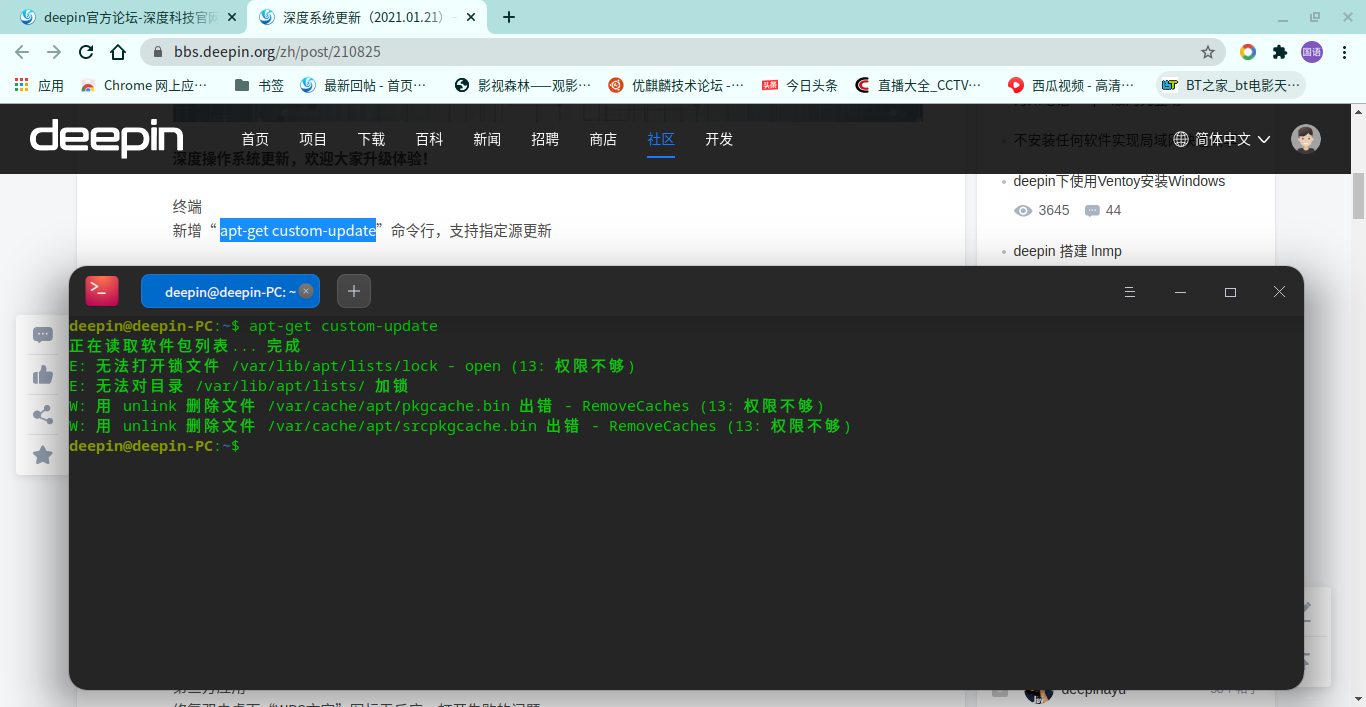The image size is (1366, 707).
Task: Open the comment bubble icon in sidebar
Action: 43,335
